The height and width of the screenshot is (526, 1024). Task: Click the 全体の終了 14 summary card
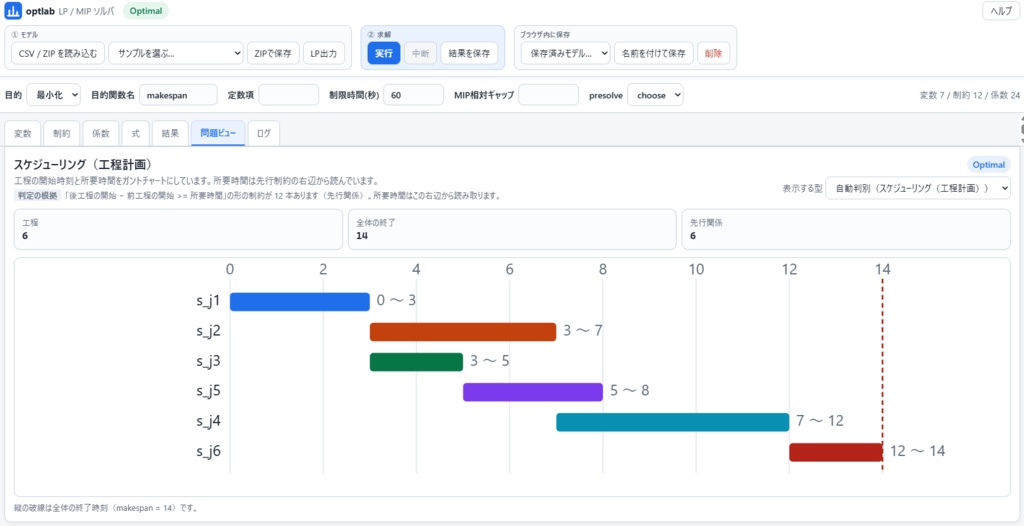[x=512, y=229]
